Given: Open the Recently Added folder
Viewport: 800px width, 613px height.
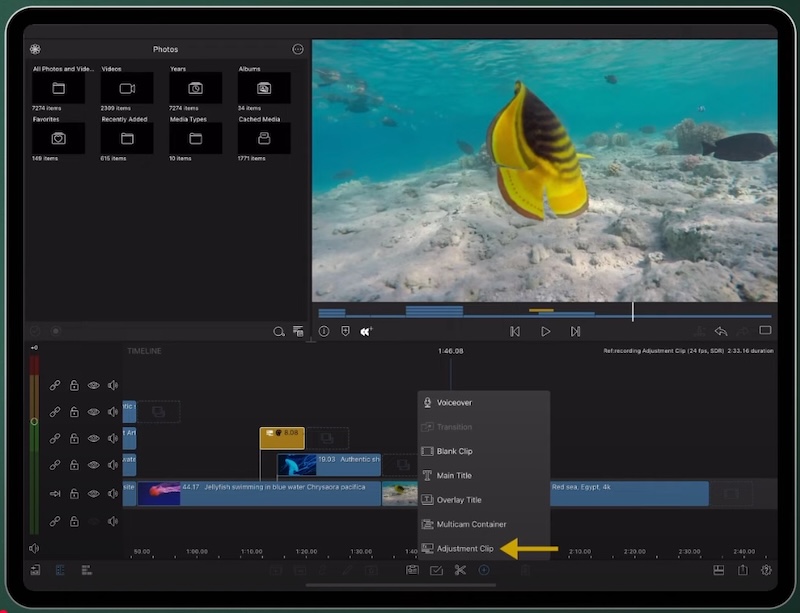Looking at the screenshot, I should (x=127, y=138).
